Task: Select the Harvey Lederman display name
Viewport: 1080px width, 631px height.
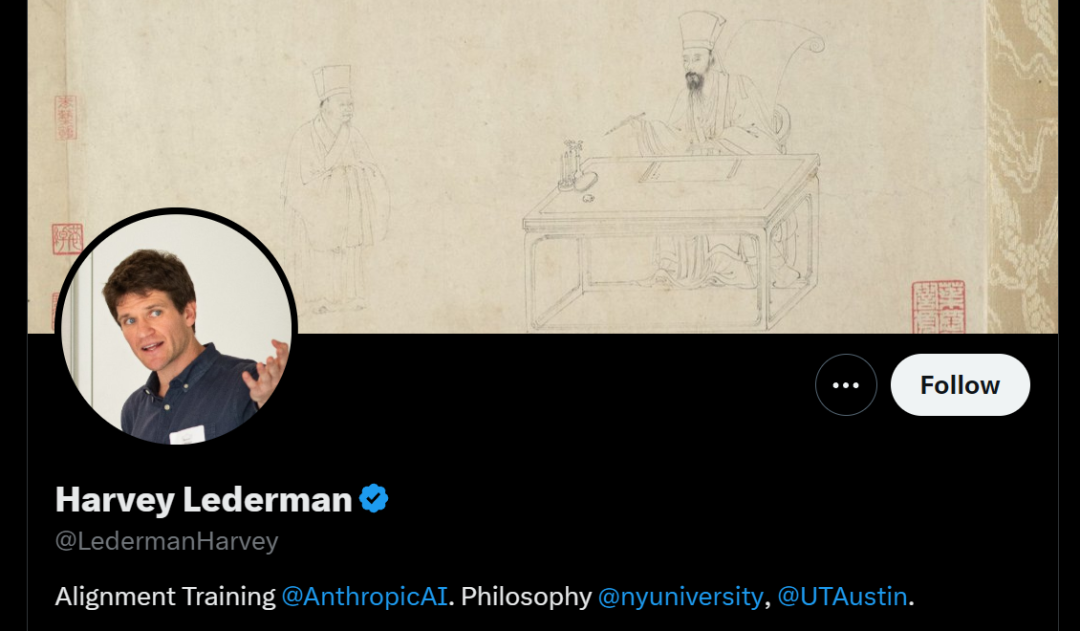Action: click(203, 499)
